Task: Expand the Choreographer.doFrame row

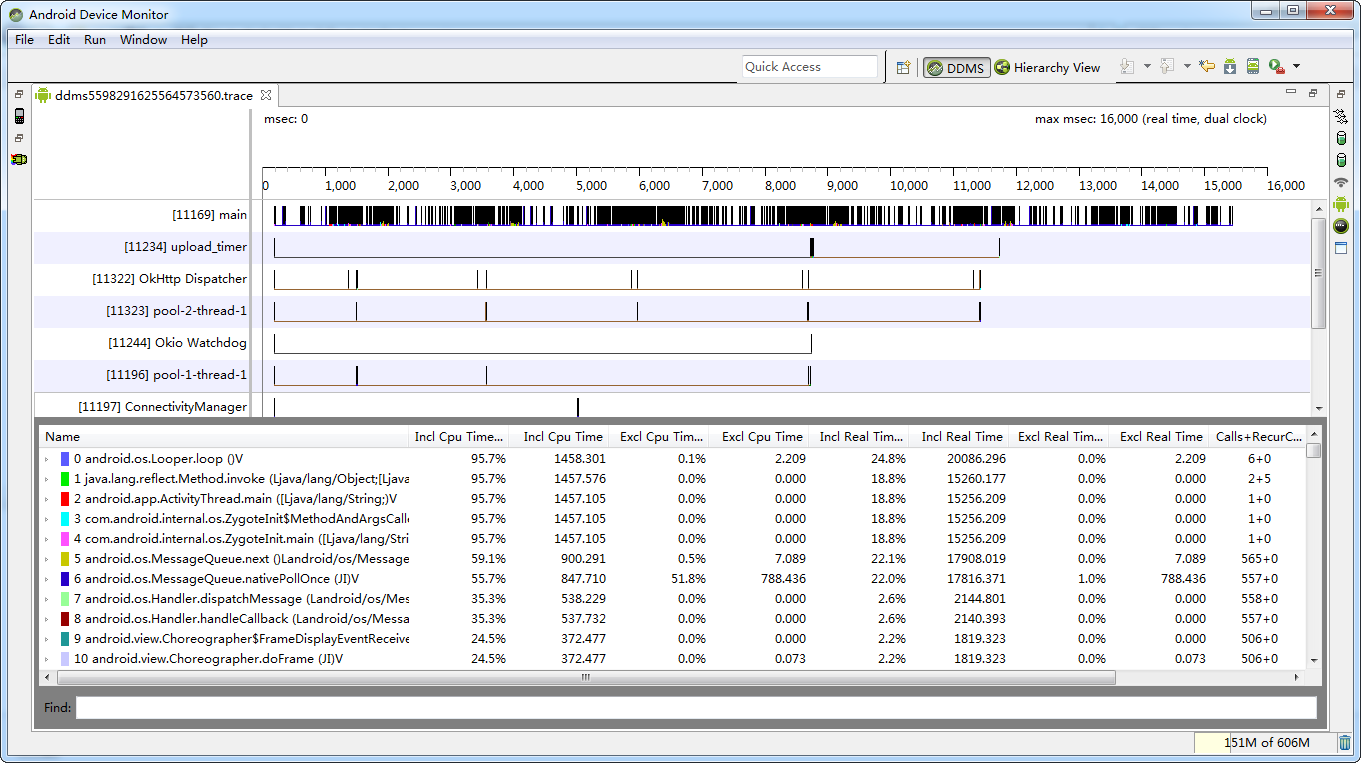Action: tap(46, 659)
